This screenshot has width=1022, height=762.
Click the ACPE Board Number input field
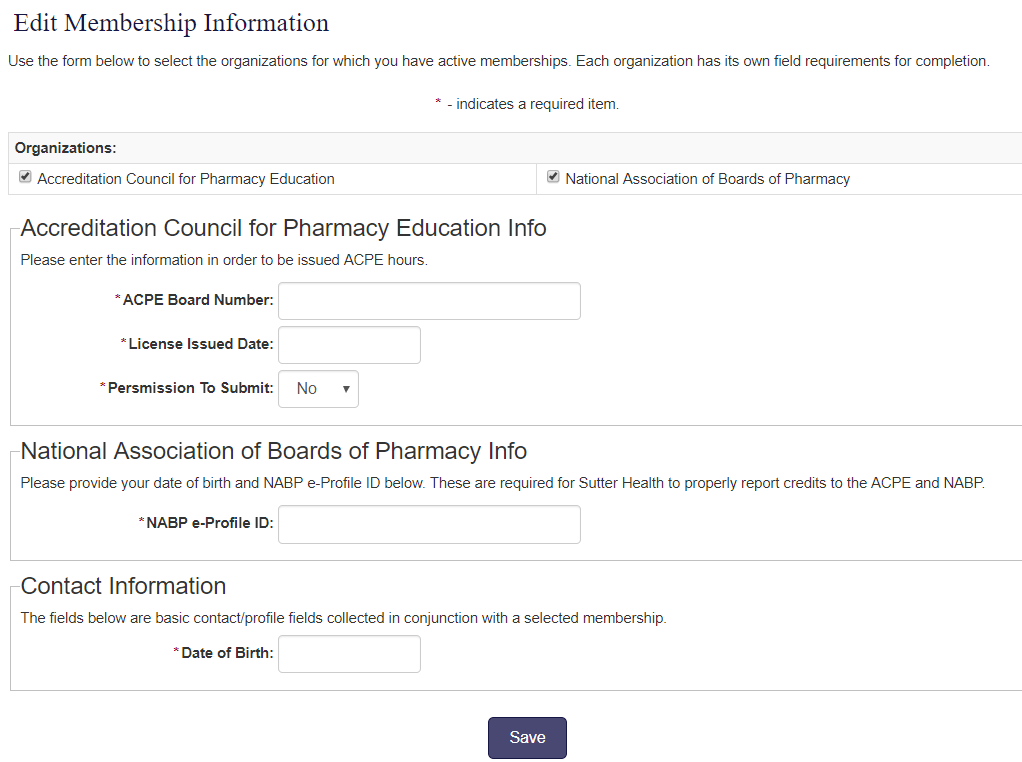pyautogui.click(x=429, y=301)
